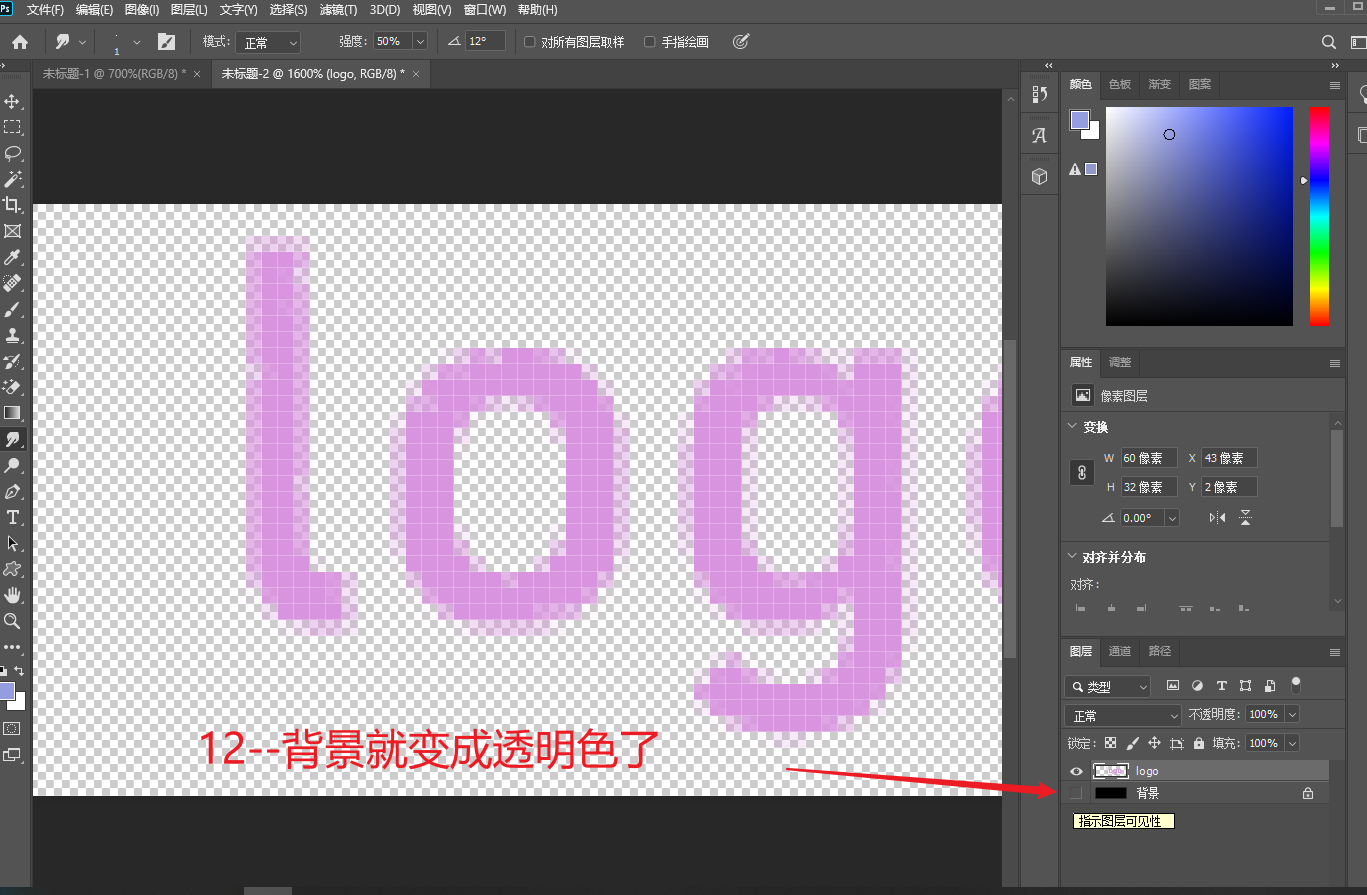Click flip horizontal in Properties panel

coord(1217,518)
